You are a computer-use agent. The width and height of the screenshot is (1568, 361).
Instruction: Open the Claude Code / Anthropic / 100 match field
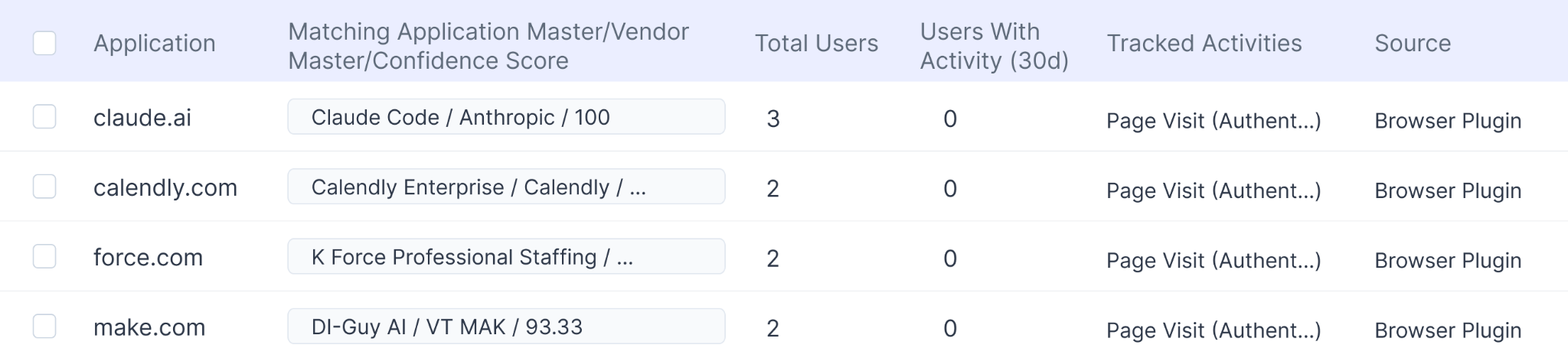point(506,117)
